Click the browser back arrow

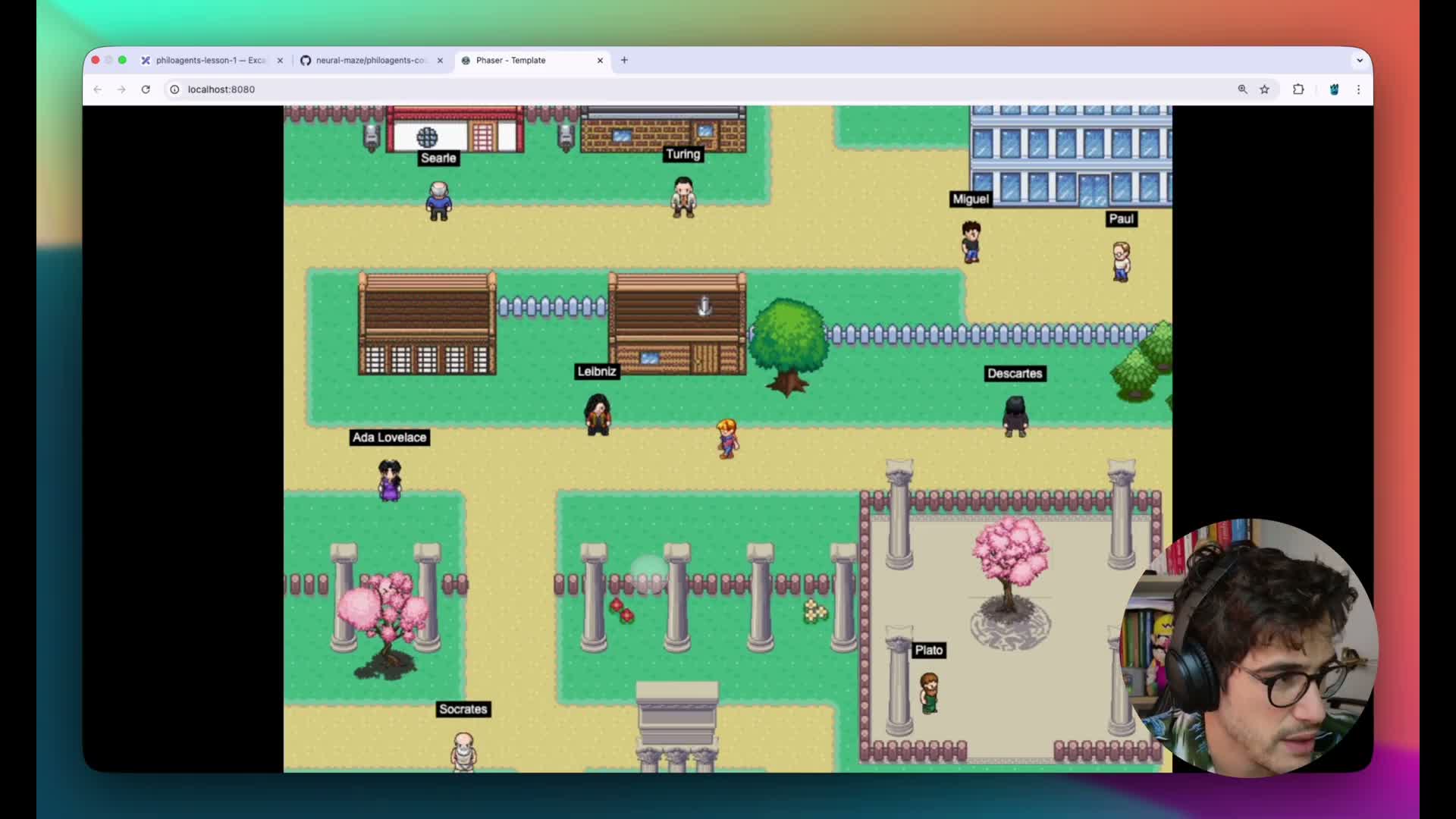coord(98,89)
